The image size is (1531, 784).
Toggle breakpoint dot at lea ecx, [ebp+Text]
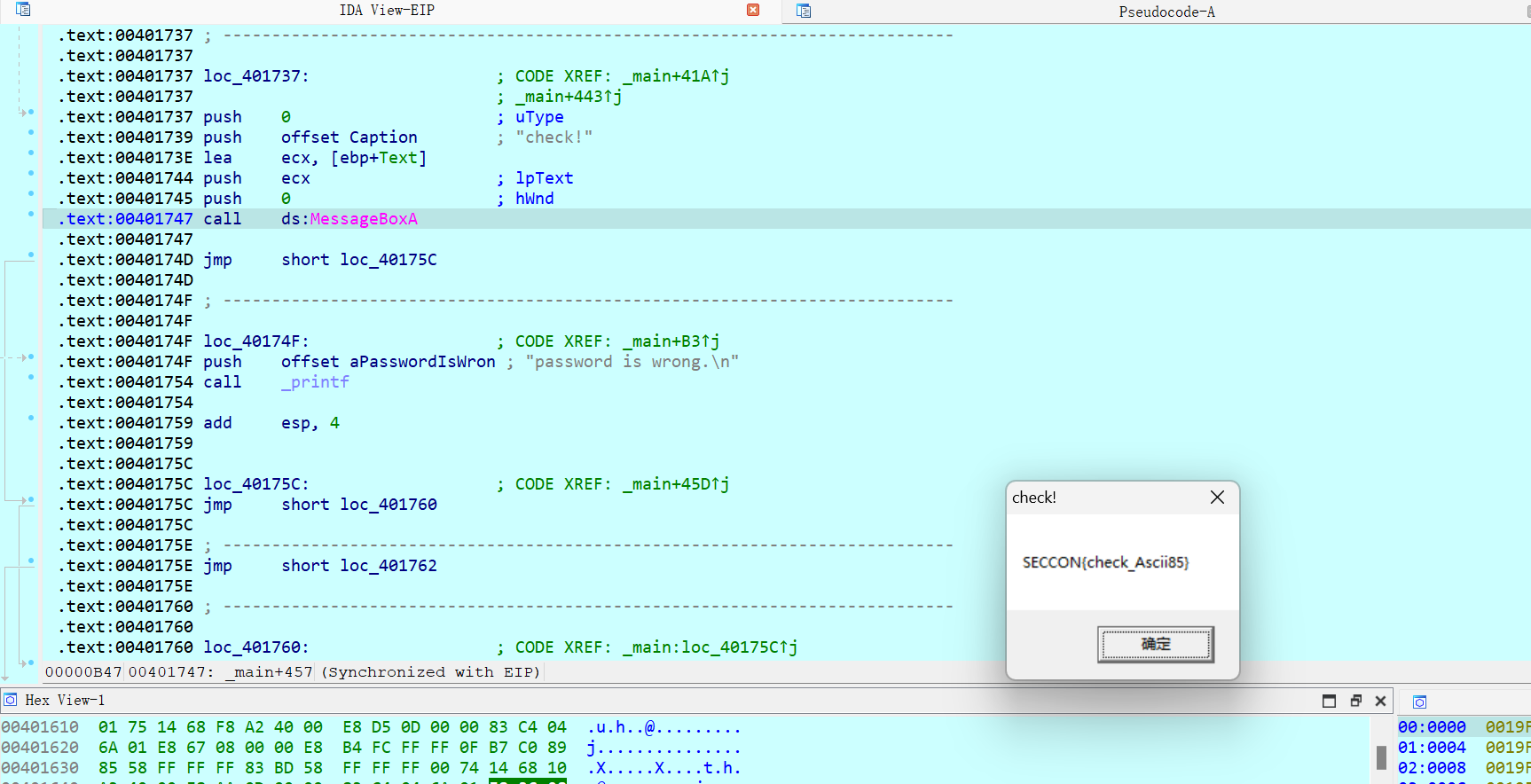tap(30, 153)
